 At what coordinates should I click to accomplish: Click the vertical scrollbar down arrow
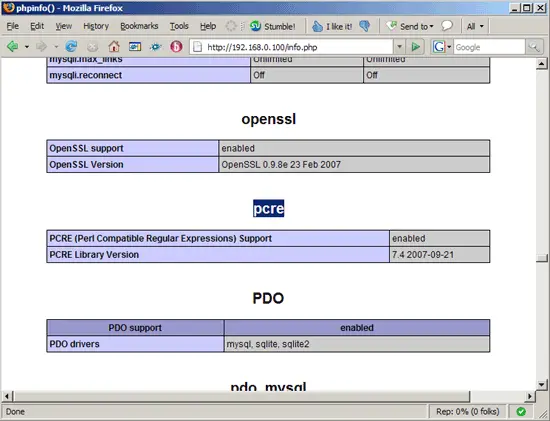pos(542,385)
